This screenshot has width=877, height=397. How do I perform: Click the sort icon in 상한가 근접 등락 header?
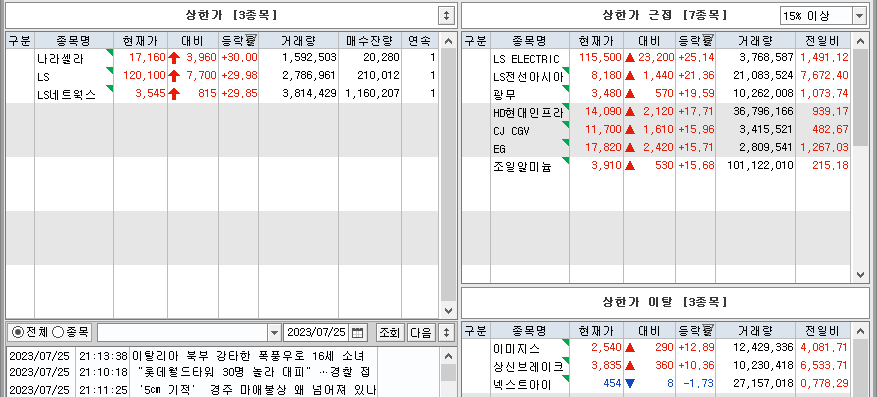pos(708,40)
